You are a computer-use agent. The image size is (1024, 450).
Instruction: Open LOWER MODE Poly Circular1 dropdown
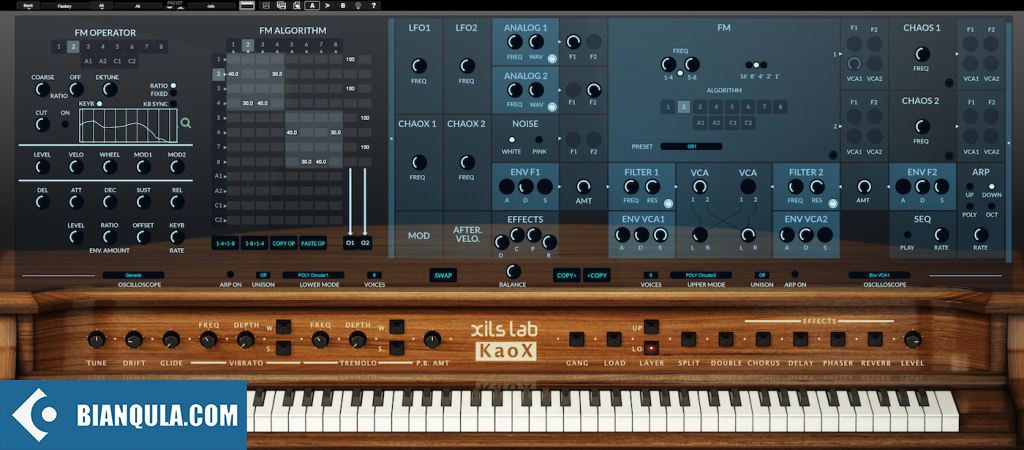[x=313, y=275]
